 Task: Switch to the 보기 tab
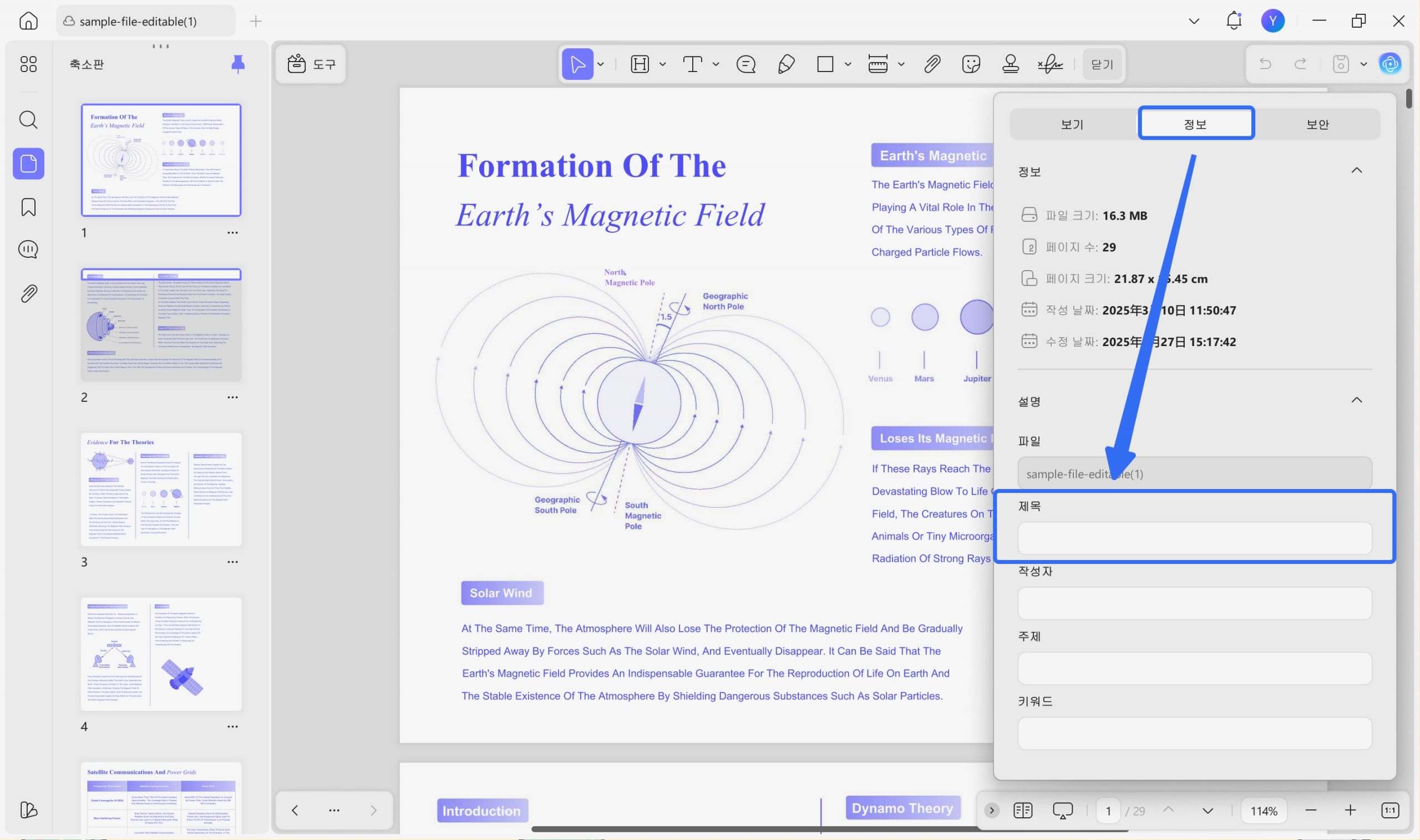(x=1072, y=124)
